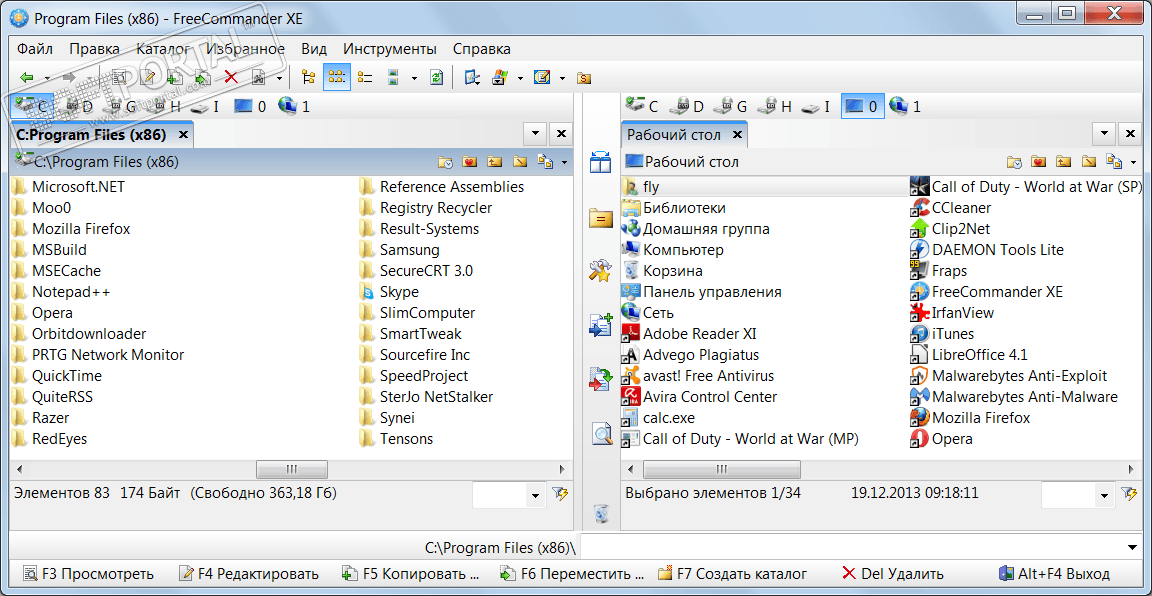Select network item 1 in right drive bar

(905, 107)
